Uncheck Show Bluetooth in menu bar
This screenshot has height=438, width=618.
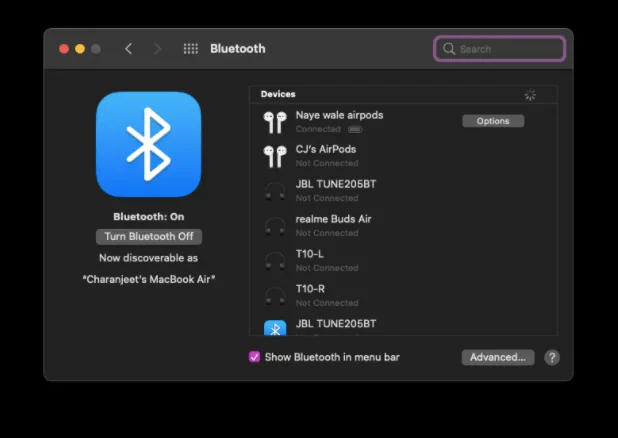(254, 357)
